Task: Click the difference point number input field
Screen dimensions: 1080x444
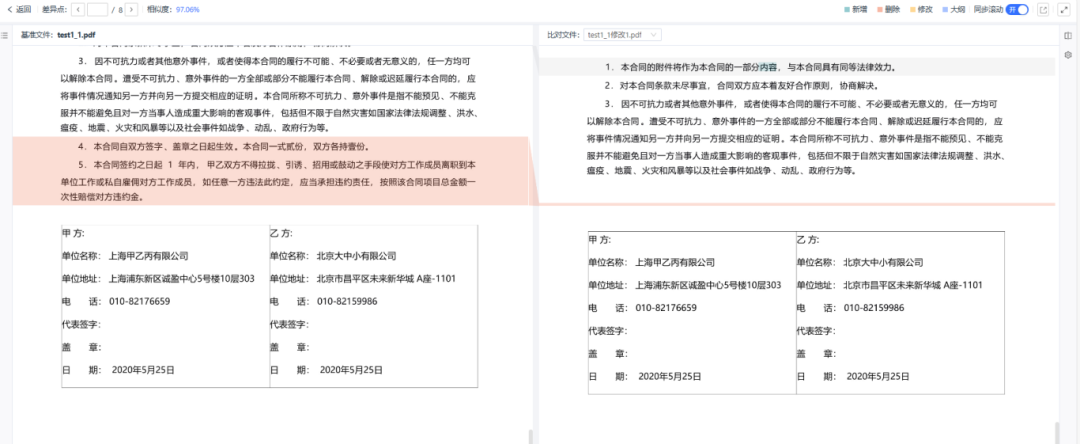Action: (x=98, y=9)
